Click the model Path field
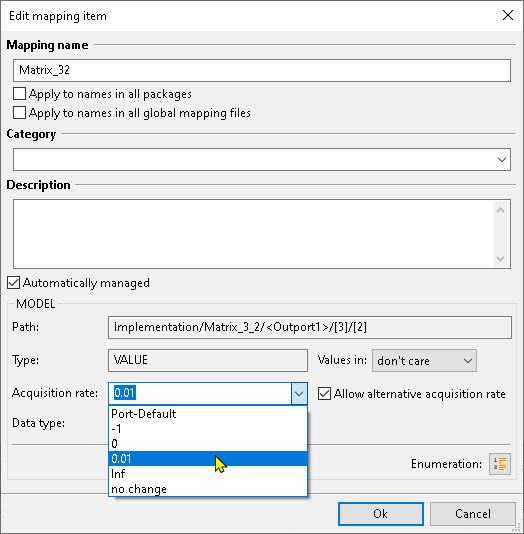The height and width of the screenshot is (534, 524). click(310, 327)
